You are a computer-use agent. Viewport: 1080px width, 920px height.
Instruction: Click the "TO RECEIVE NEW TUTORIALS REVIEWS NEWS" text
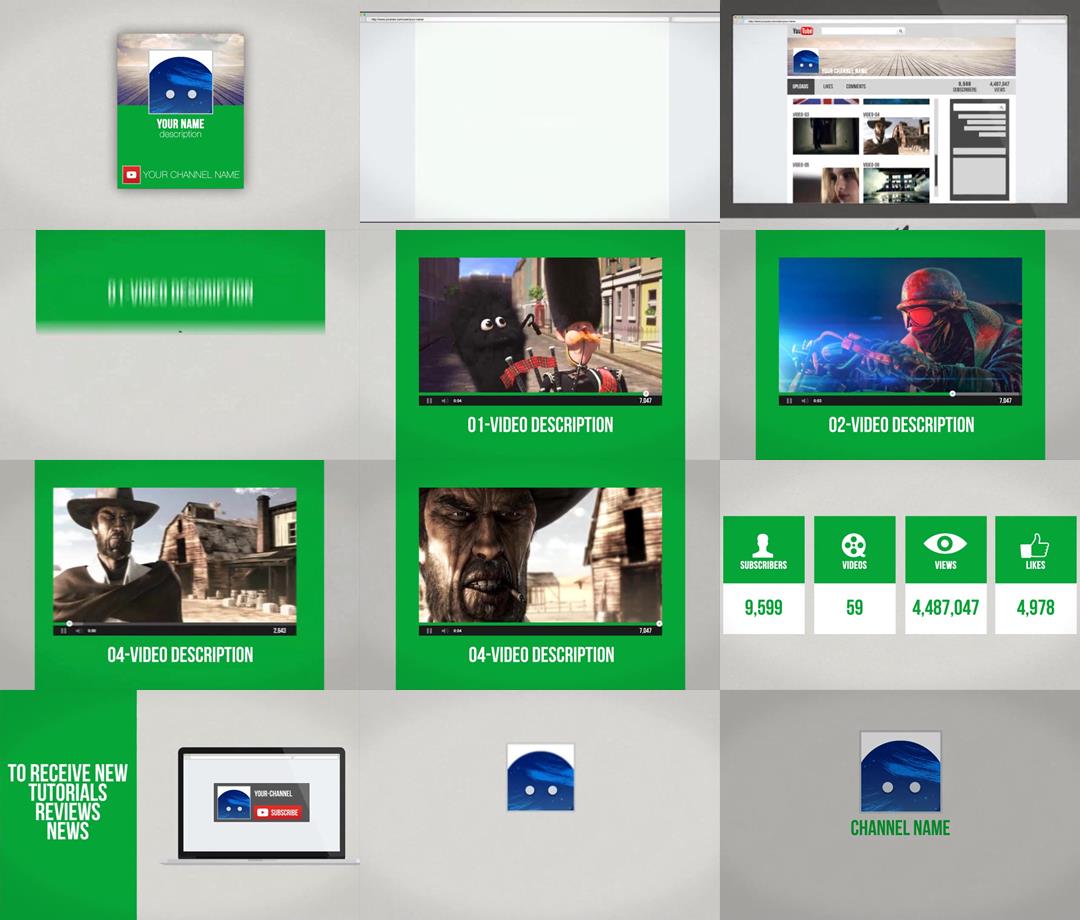68,802
